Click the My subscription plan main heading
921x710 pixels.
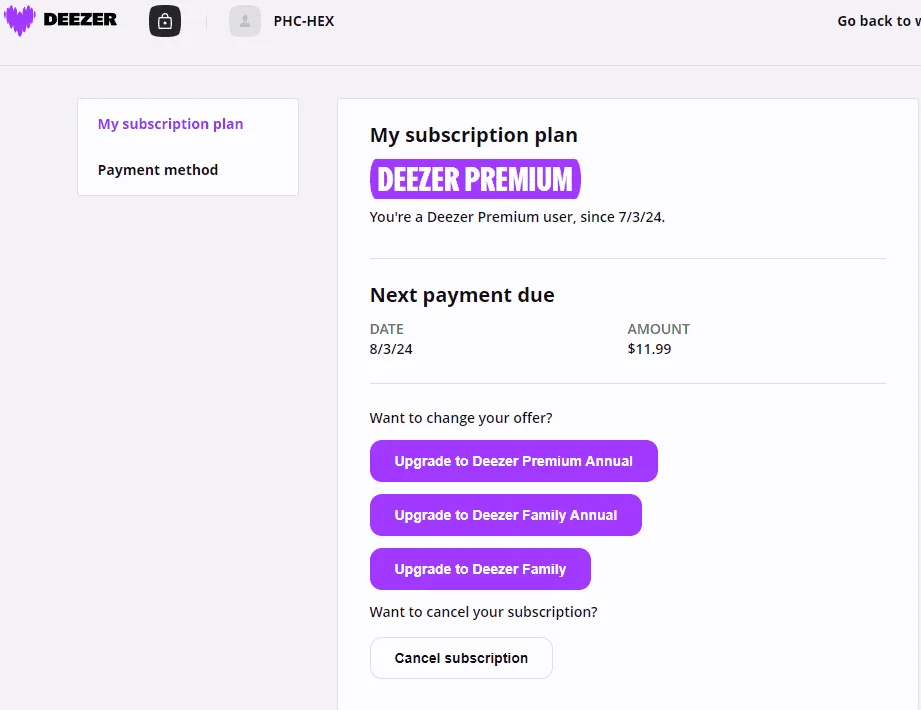[474, 135]
